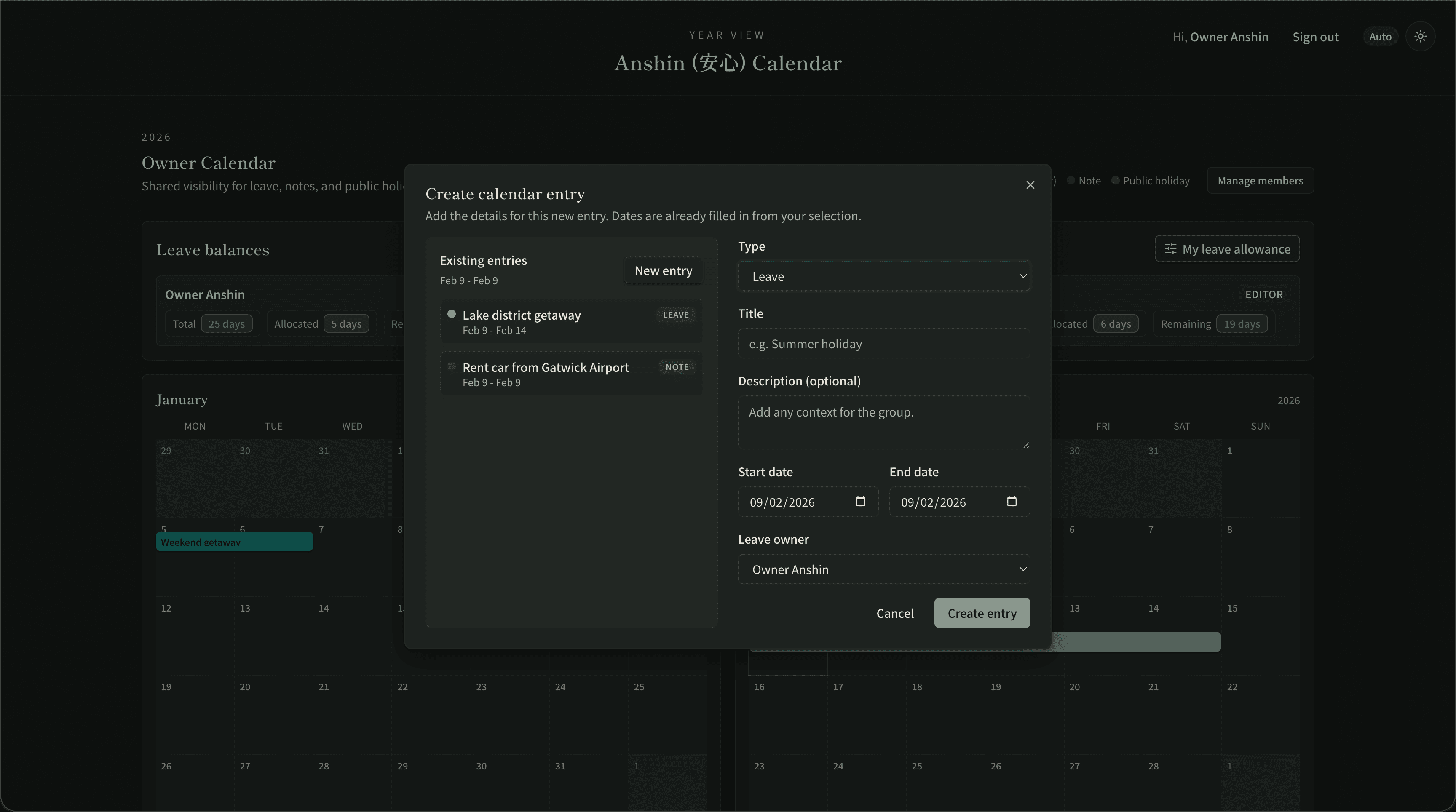Click the note dot beside Rent car entry
The height and width of the screenshot is (812, 1456).
coord(452,366)
